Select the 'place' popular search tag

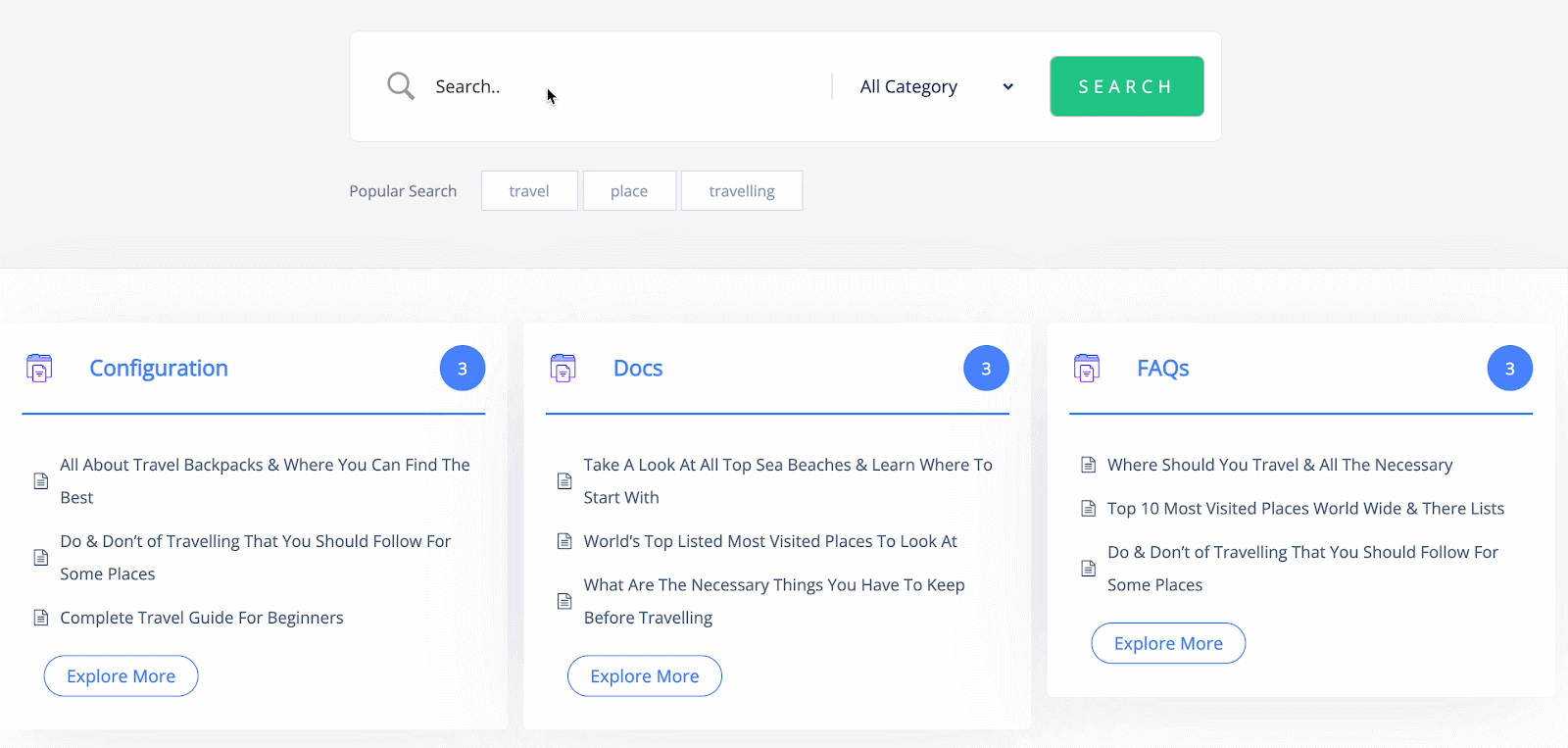click(629, 191)
